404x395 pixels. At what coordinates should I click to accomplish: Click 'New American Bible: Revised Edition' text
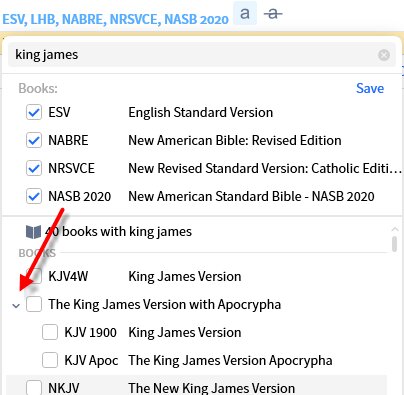pos(235,140)
